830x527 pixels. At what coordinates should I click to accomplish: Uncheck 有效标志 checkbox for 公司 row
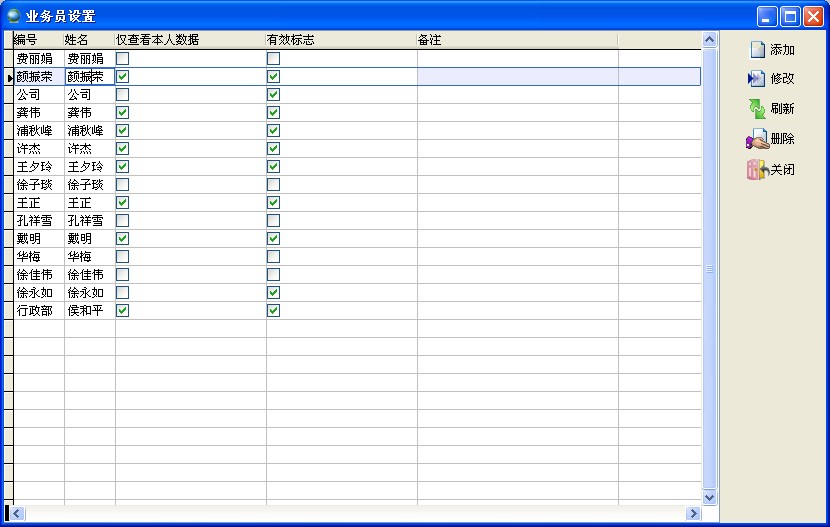pos(273,95)
